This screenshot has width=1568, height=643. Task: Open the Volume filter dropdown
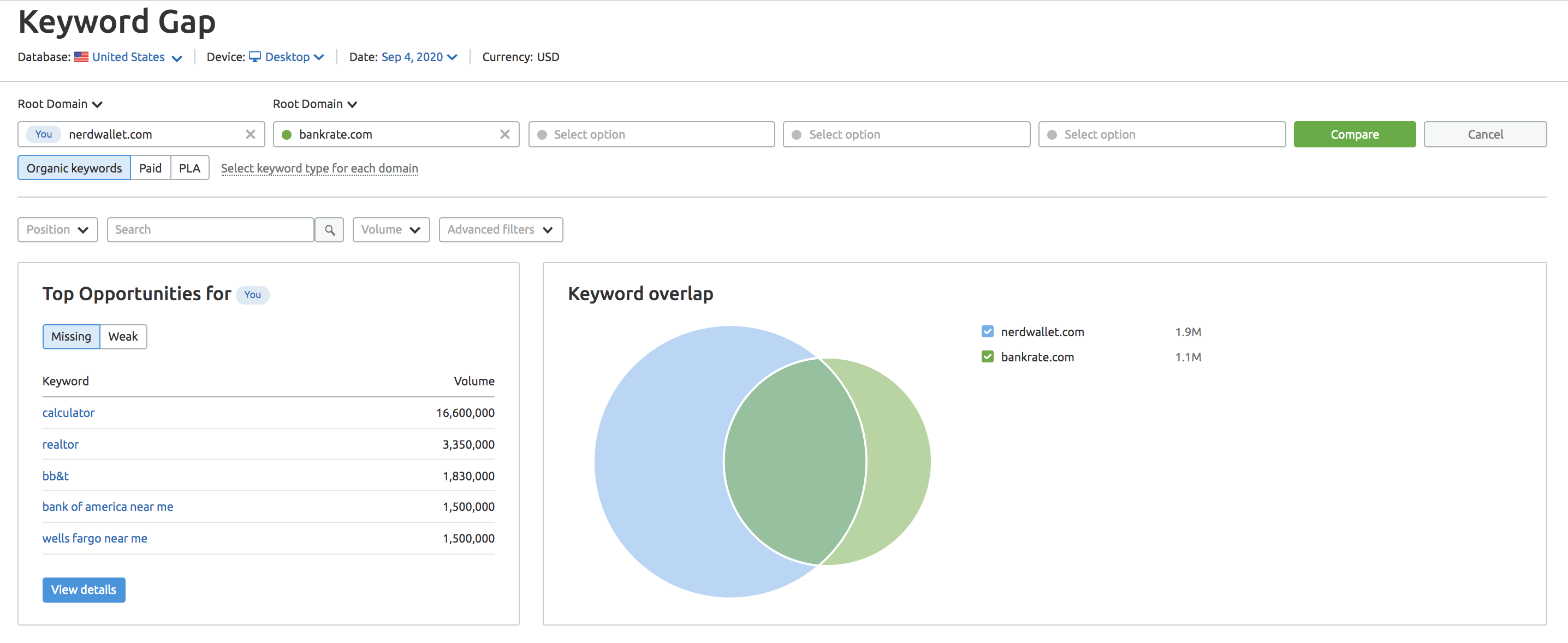(x=391, y=230)
